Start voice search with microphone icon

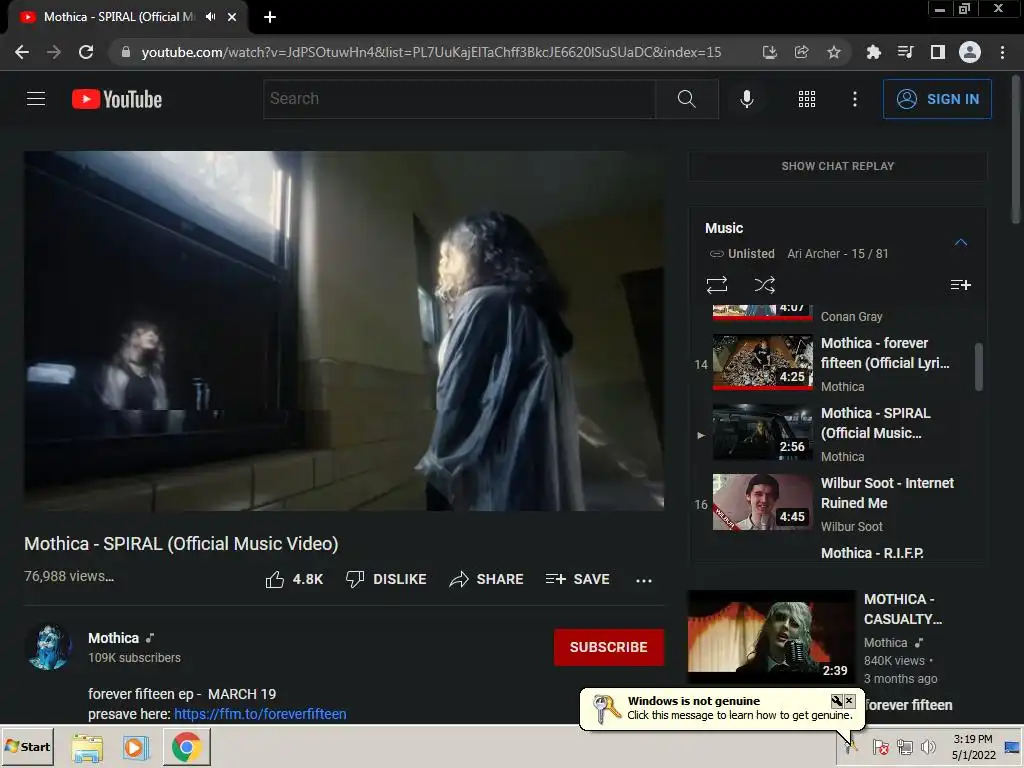[746, 99]
